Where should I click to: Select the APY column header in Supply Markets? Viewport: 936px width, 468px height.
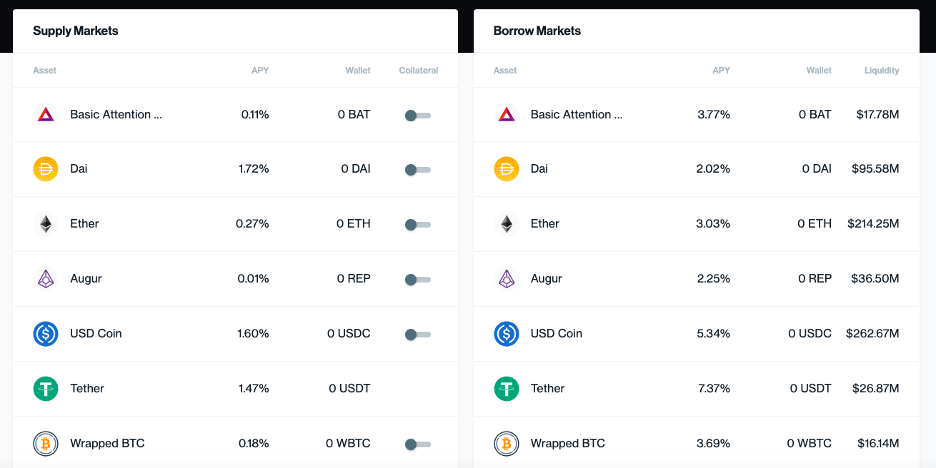[260, 70]
